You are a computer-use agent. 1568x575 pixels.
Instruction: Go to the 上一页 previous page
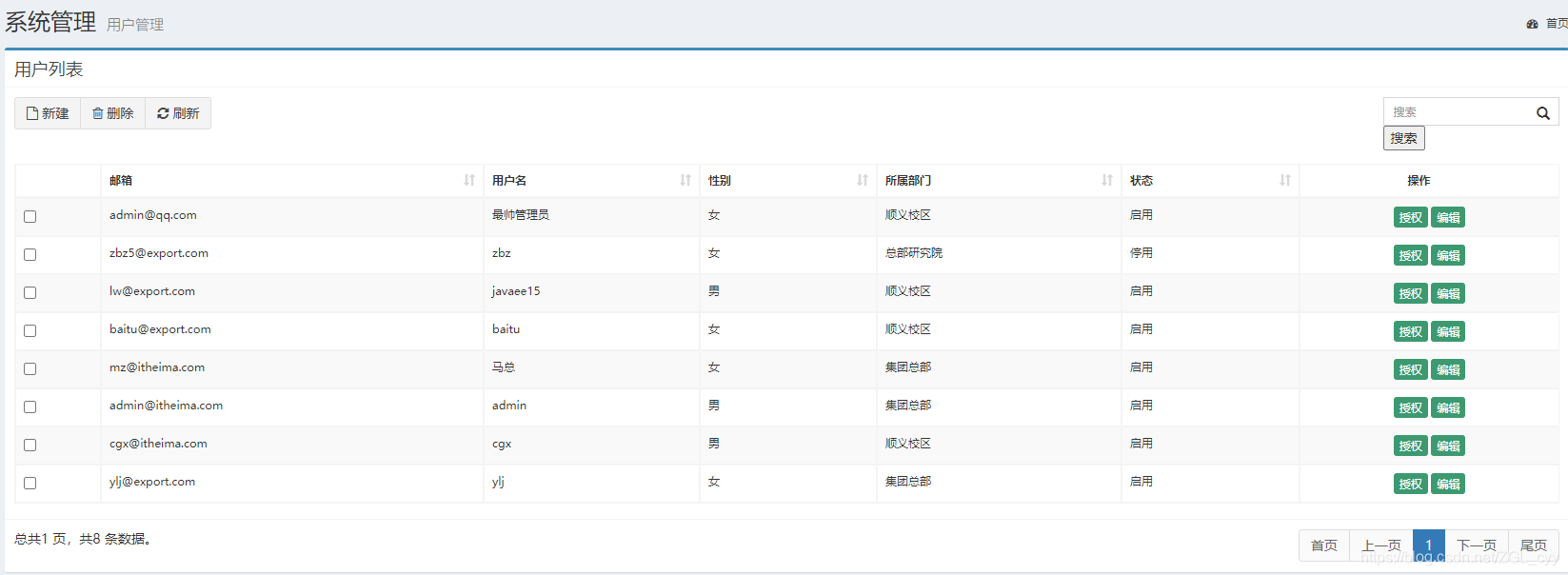tap(1381, 545)
